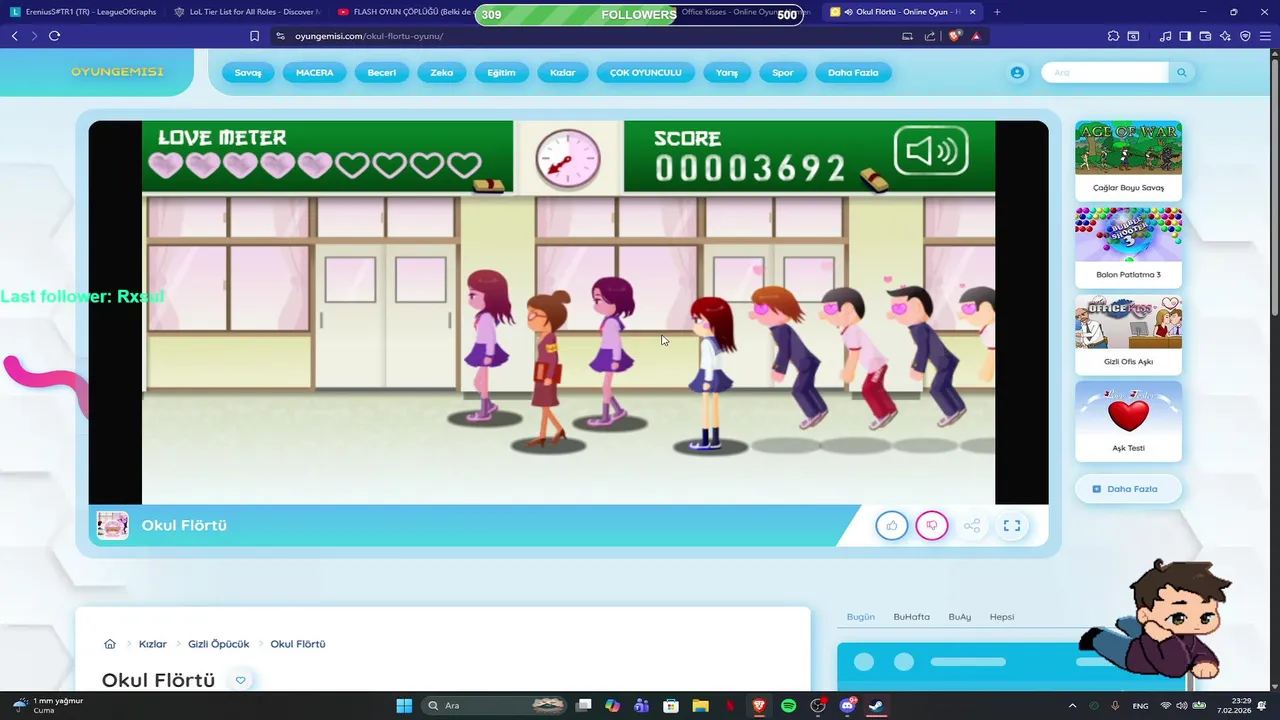Open user account profile icon
1280x720 pixels.
[1017, 73]
